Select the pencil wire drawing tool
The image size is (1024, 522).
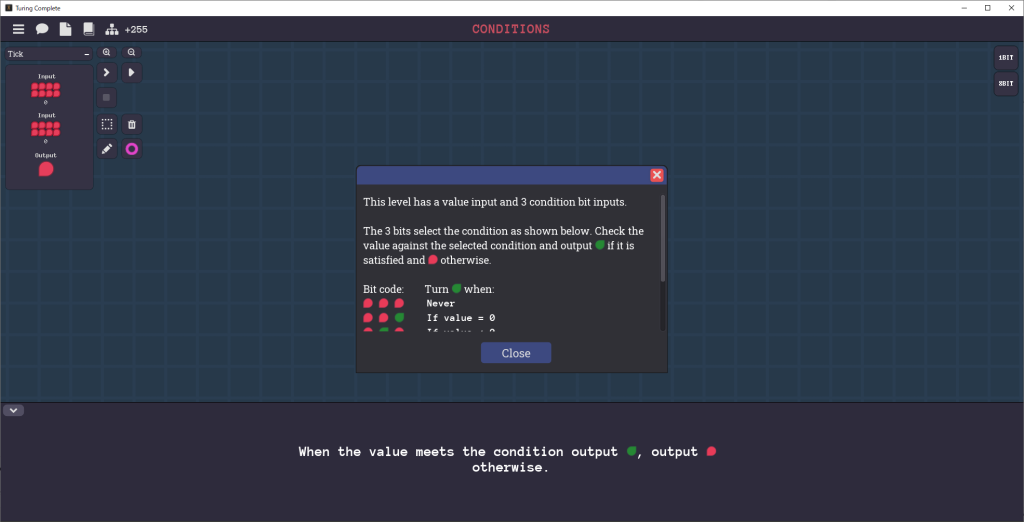click(107, 149)
